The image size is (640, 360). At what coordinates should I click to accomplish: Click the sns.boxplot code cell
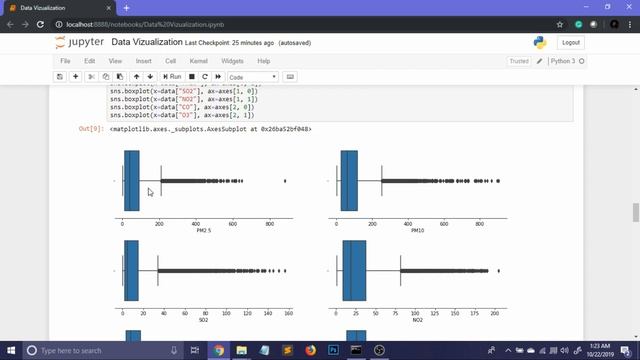(x=340, y=103)
